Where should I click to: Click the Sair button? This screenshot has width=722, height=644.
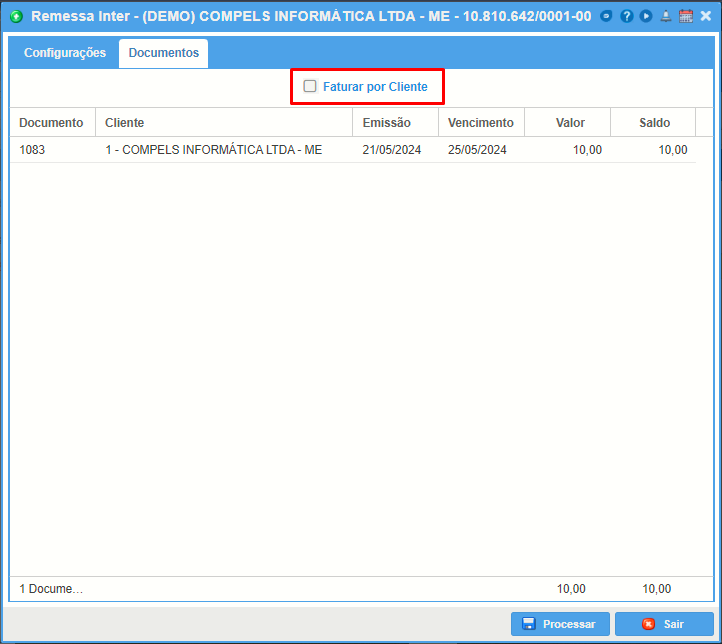pos(664,624)
